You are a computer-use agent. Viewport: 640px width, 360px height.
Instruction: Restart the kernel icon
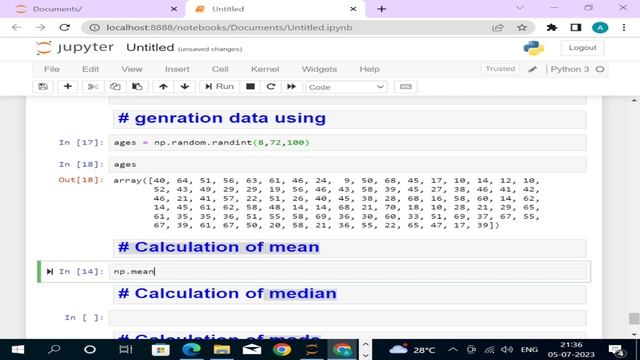point(271,87)
